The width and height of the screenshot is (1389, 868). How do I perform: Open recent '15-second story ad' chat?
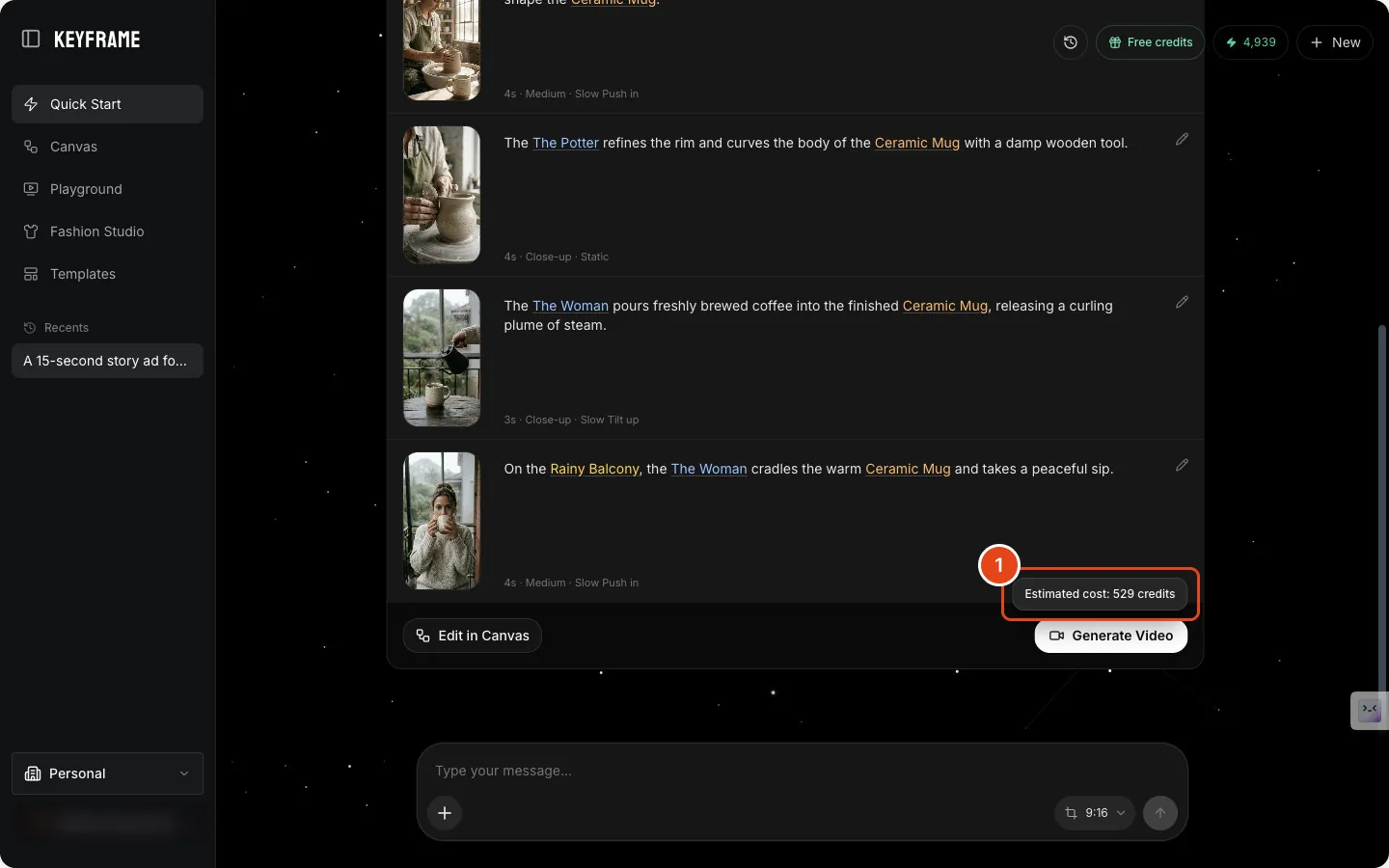tap(107, 361)
